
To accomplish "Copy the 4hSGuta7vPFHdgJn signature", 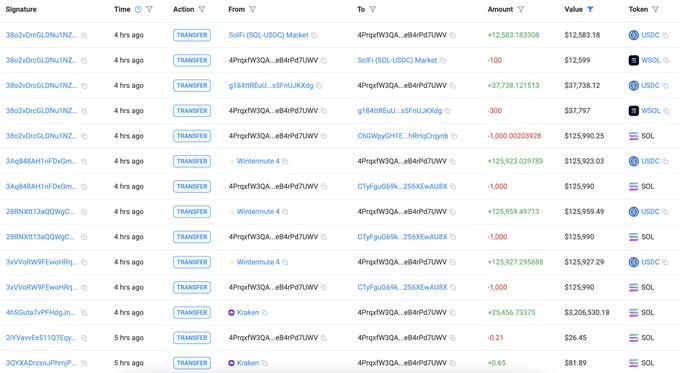I will click(84, 312).
